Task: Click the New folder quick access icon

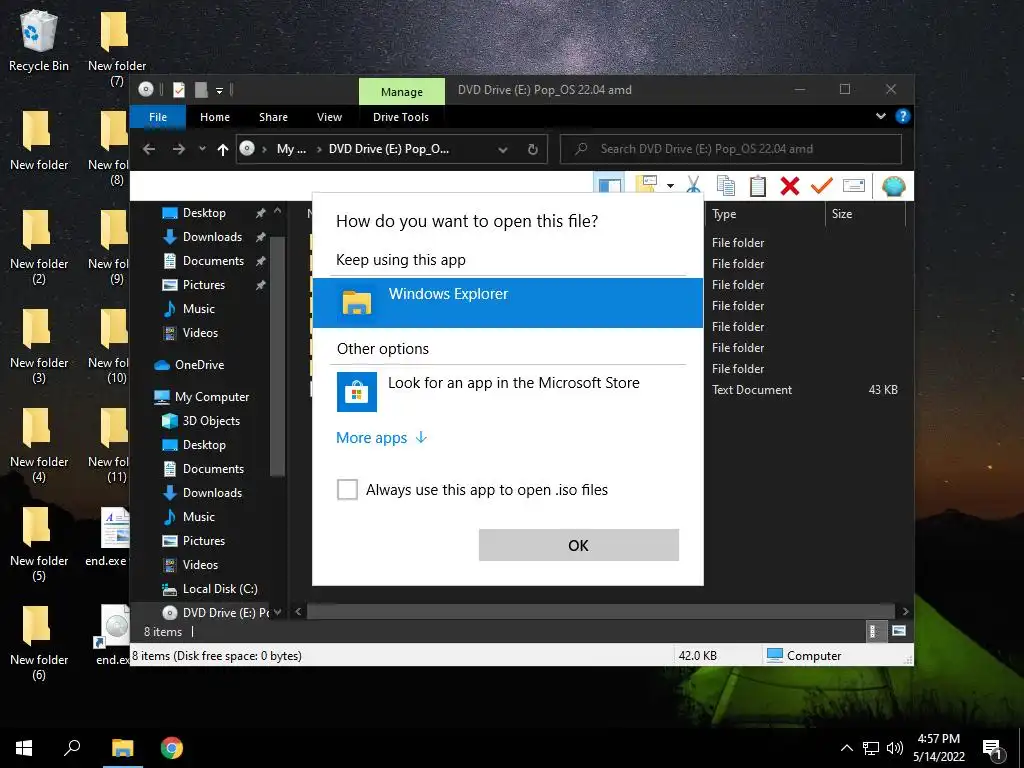Action: [201, 89]
